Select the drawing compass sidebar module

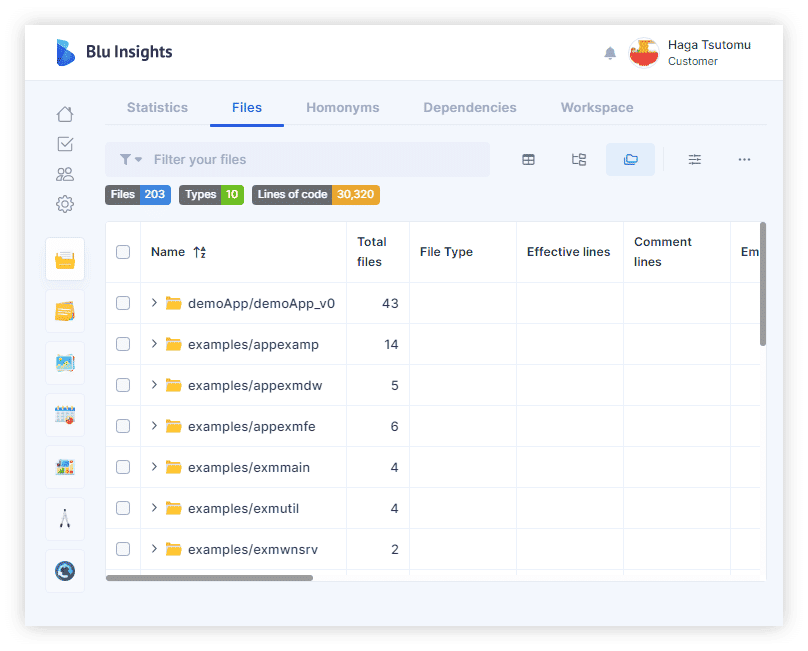[x=65, y=519]
